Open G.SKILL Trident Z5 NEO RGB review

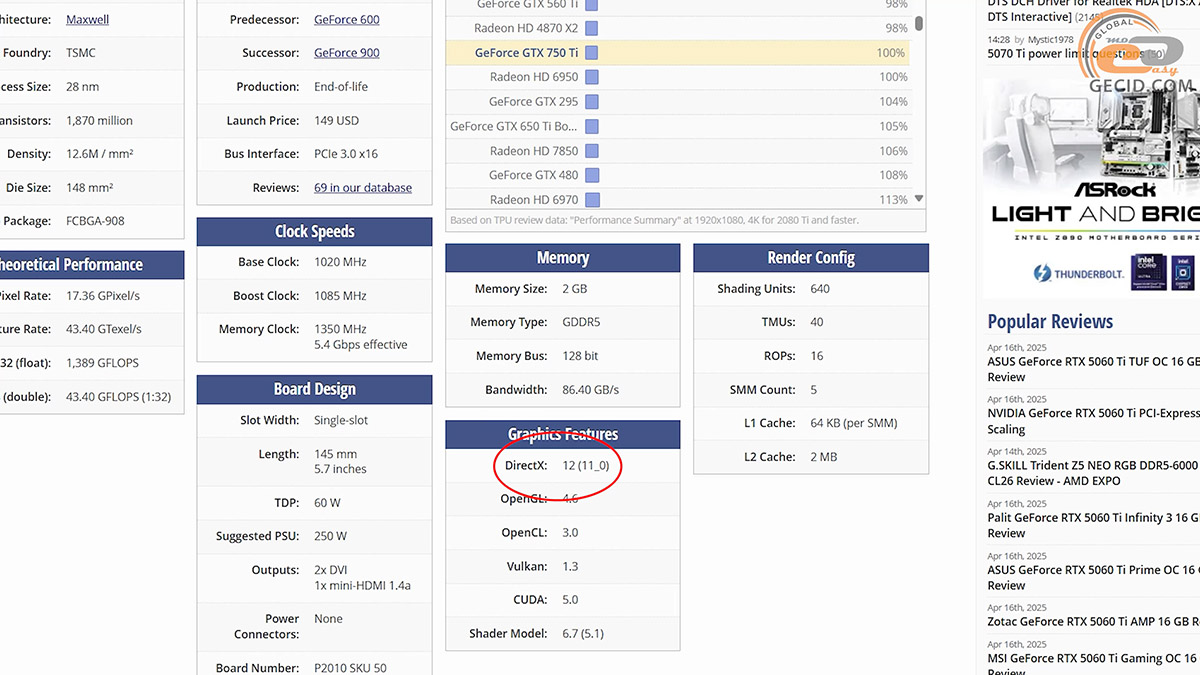click(x=1092, y=473)
